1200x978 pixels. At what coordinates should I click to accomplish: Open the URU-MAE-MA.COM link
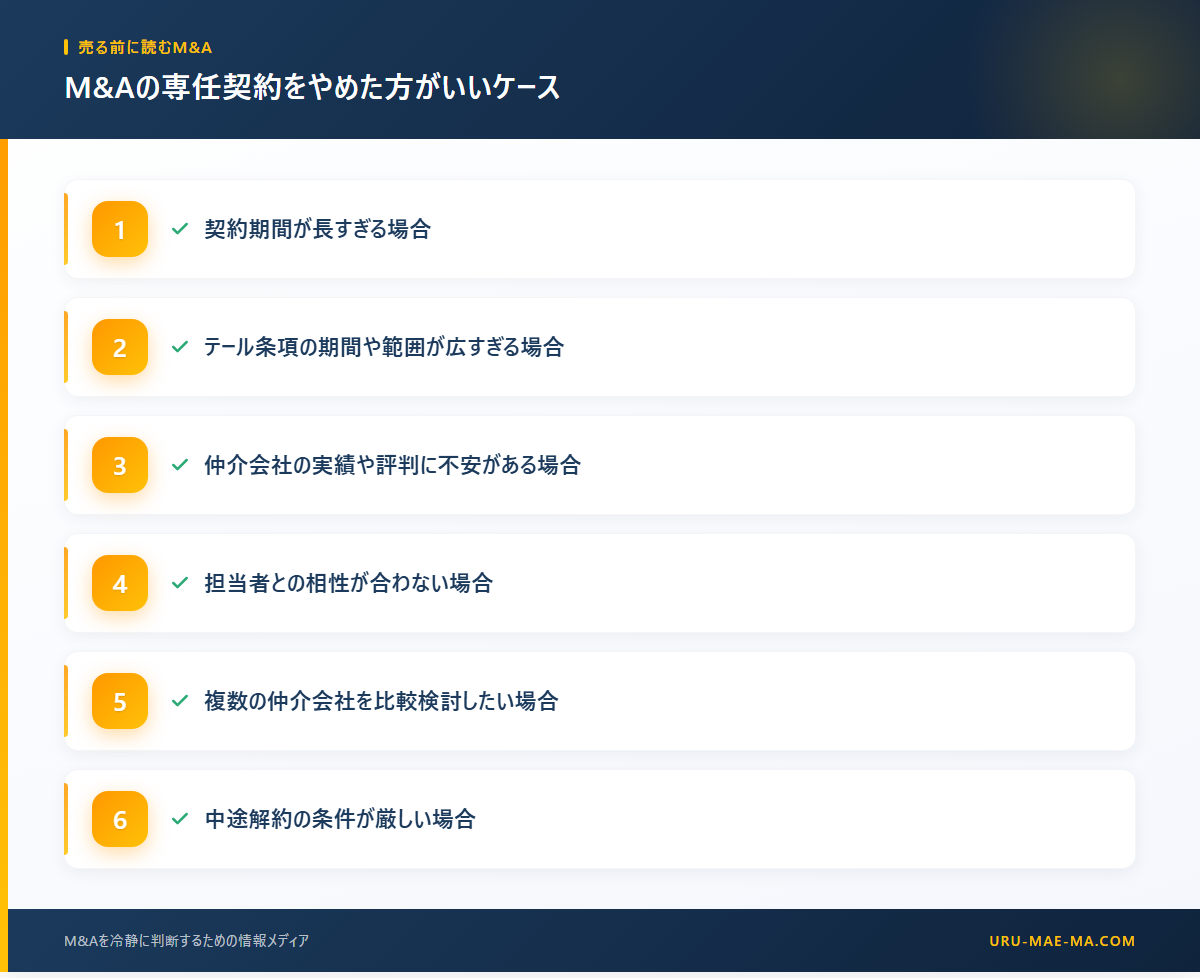pos(1062,941)
